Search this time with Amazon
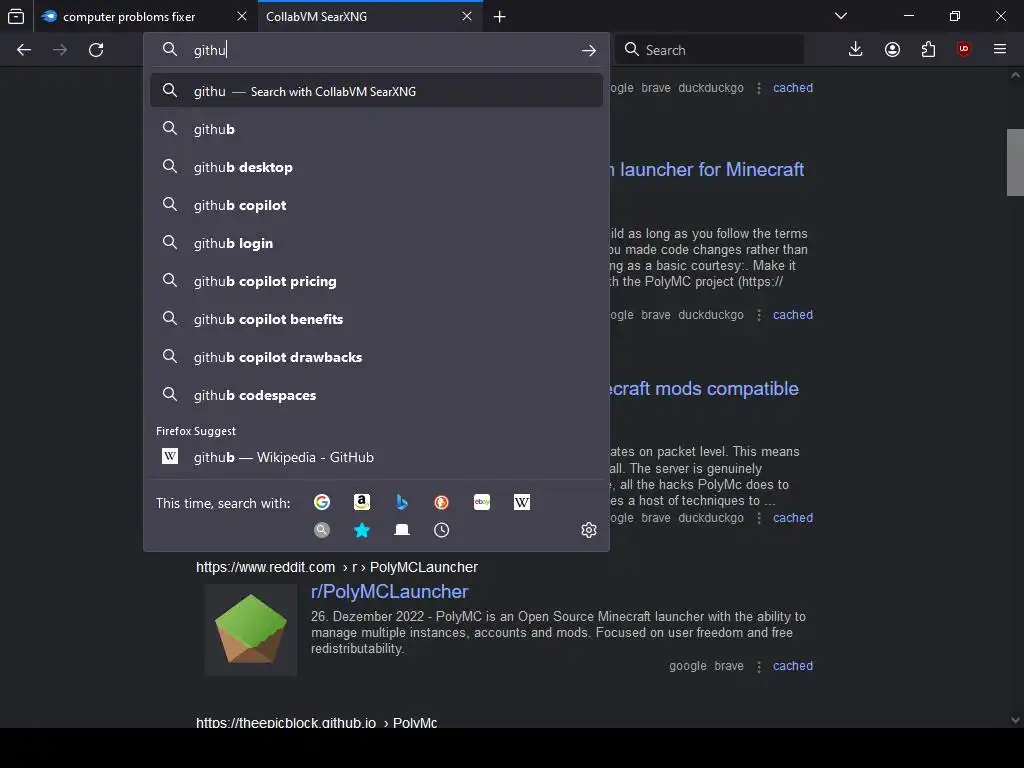1024x768 pixels. coord(362,502)
